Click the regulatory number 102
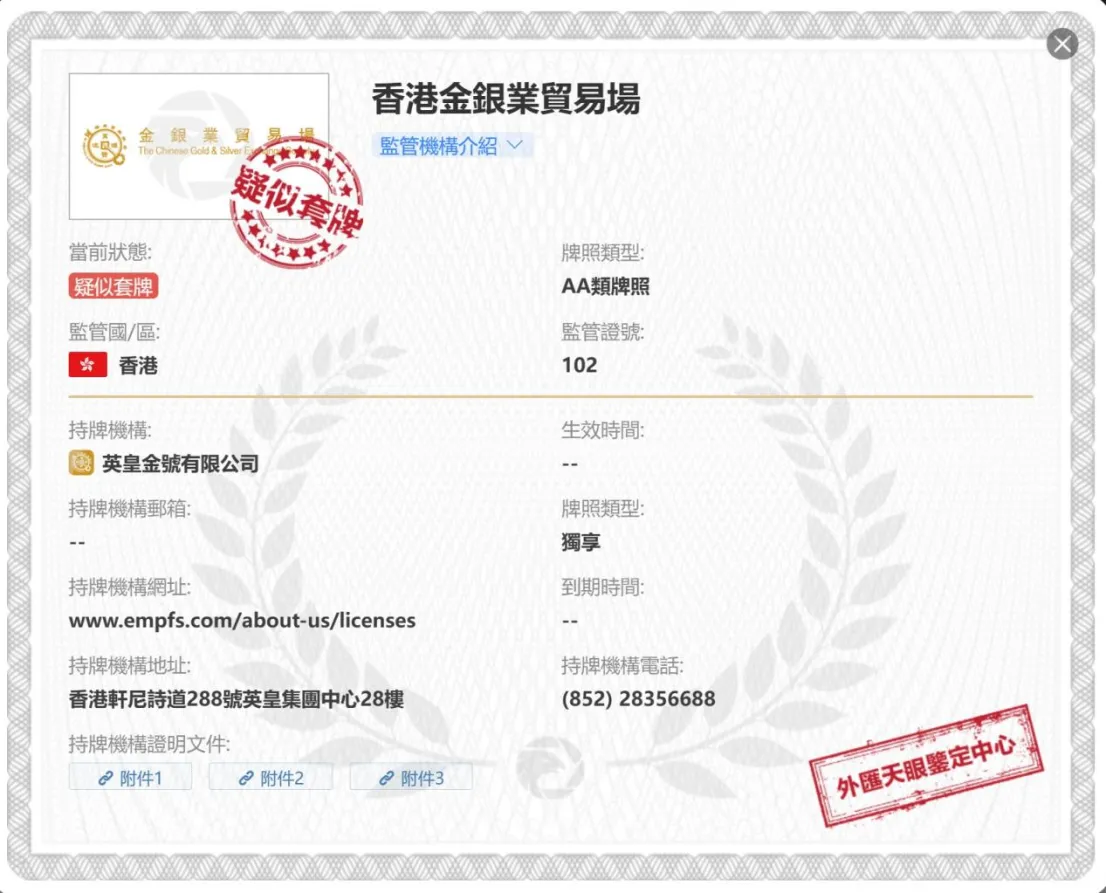Screen dimensions: 1107x894 tap(580, 364)
